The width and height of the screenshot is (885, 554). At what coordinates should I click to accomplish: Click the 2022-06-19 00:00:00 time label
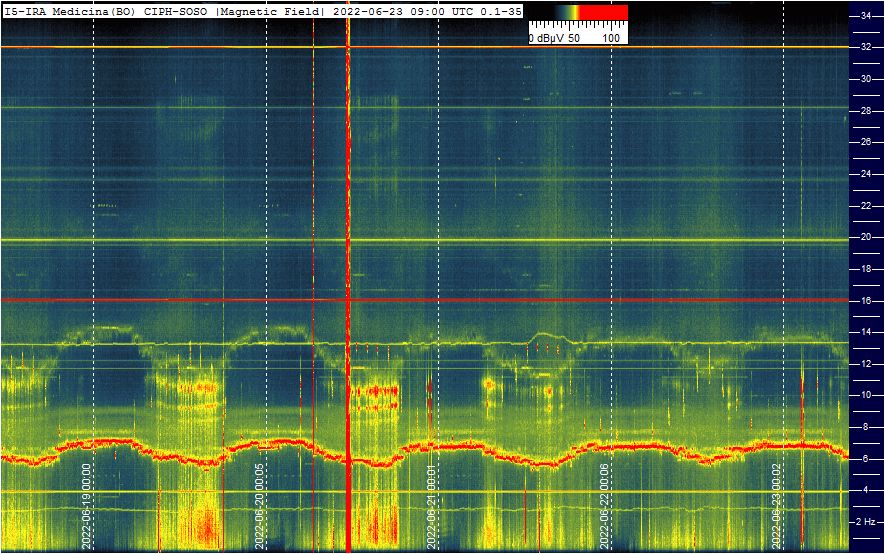[x=88, y=505]
